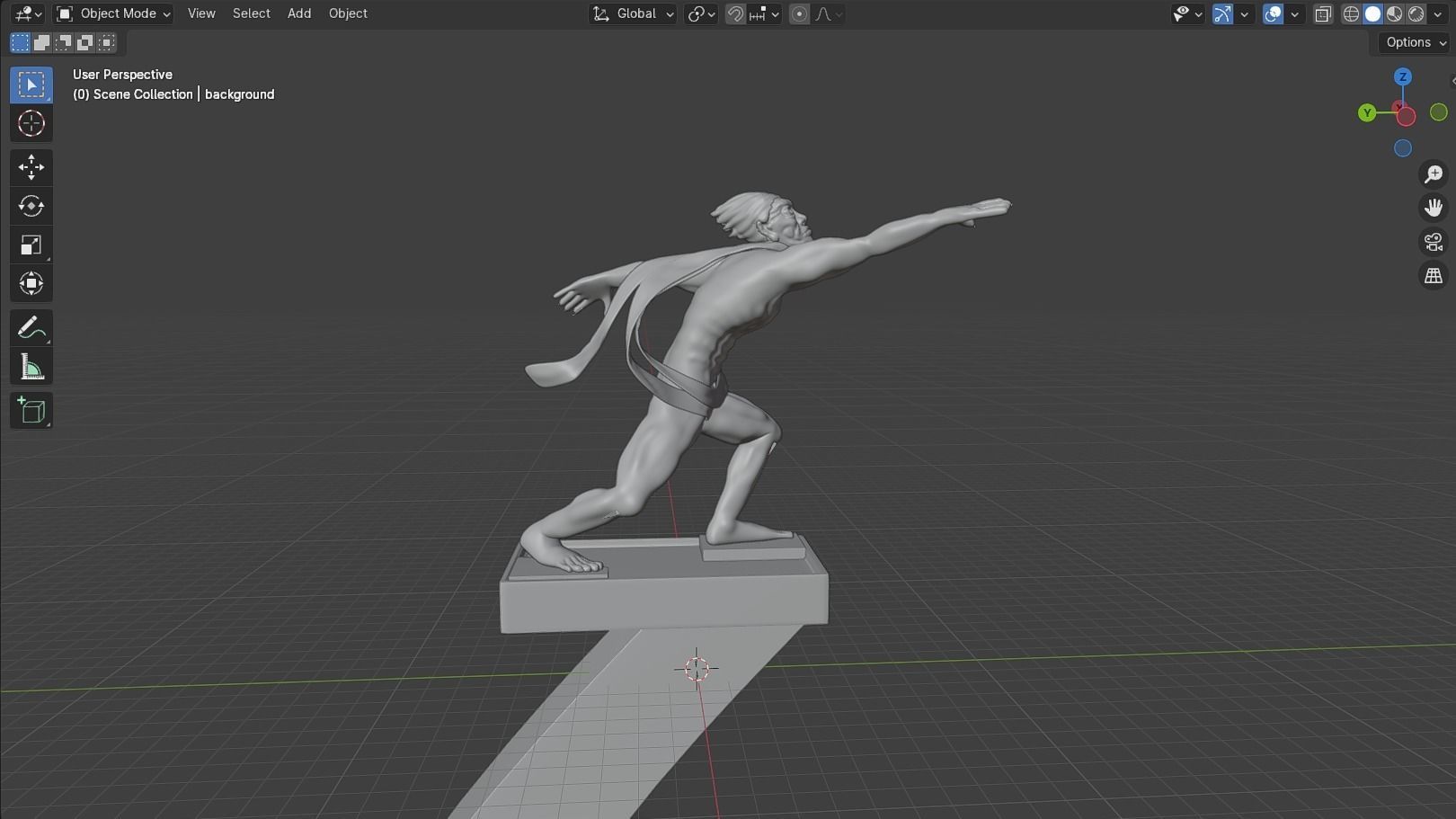1456x819 pixels.
Task: Switch to rendered viewport shading
Action: click(1416, 13)
